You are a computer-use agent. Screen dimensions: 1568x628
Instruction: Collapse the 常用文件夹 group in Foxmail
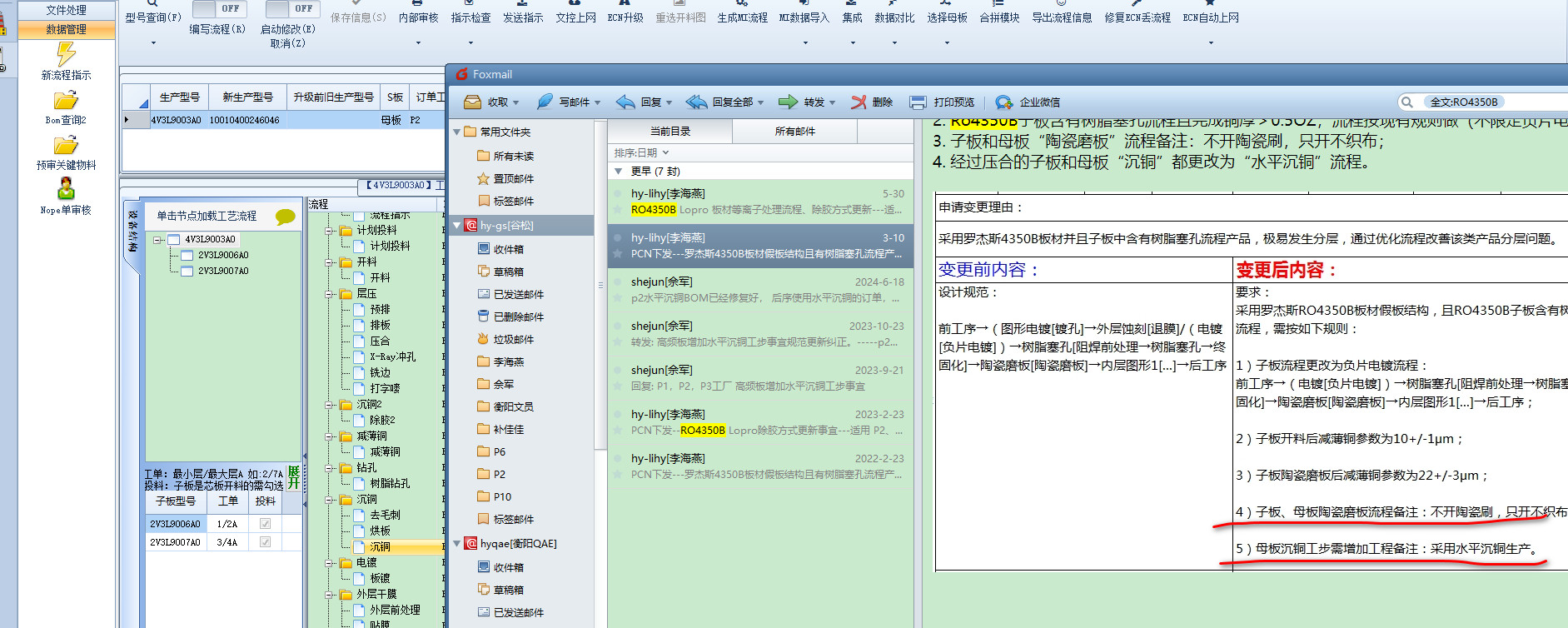[457, 132]
